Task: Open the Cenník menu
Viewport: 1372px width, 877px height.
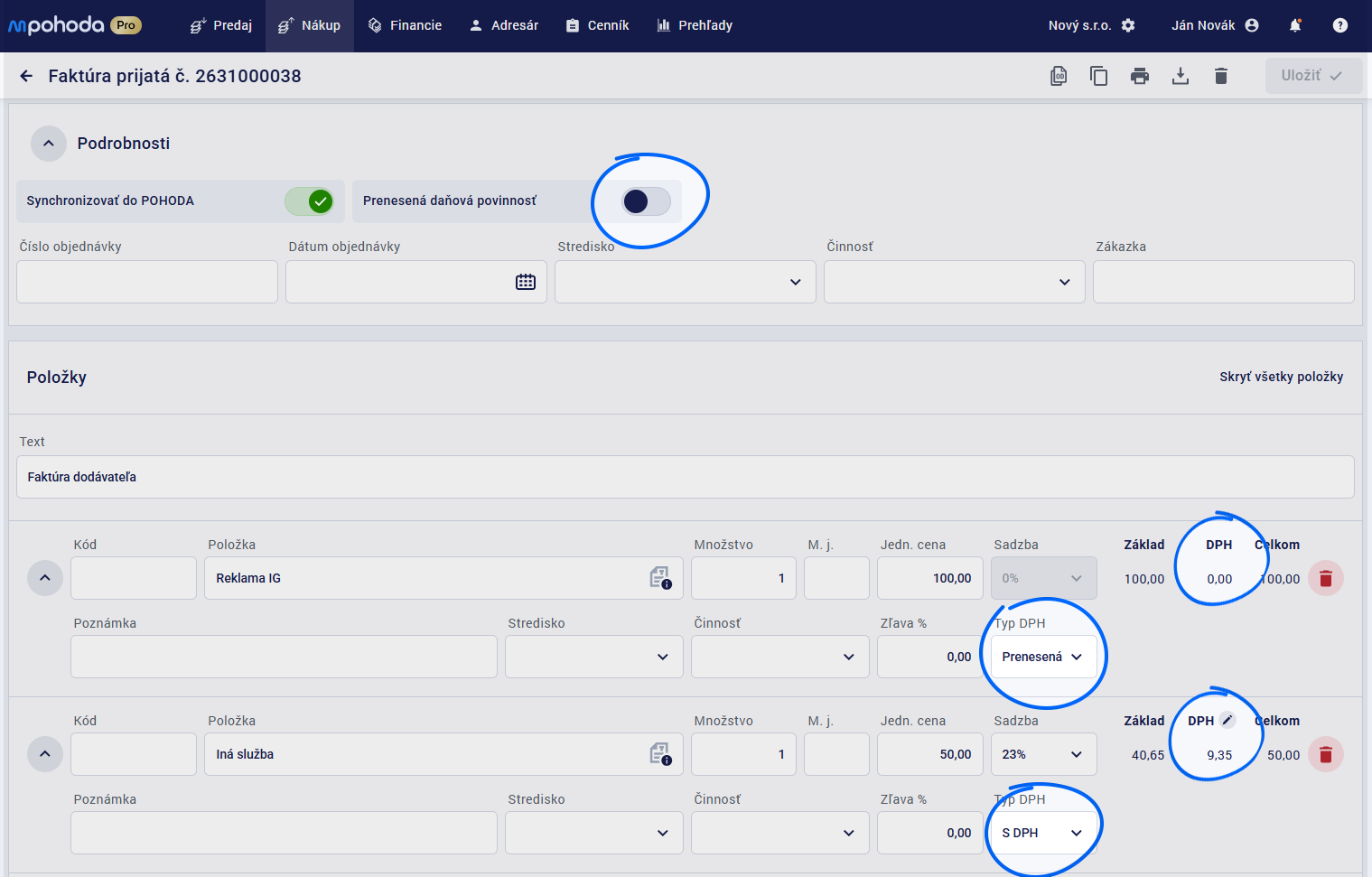Action: pyautogui.click(x=597, y=25)
